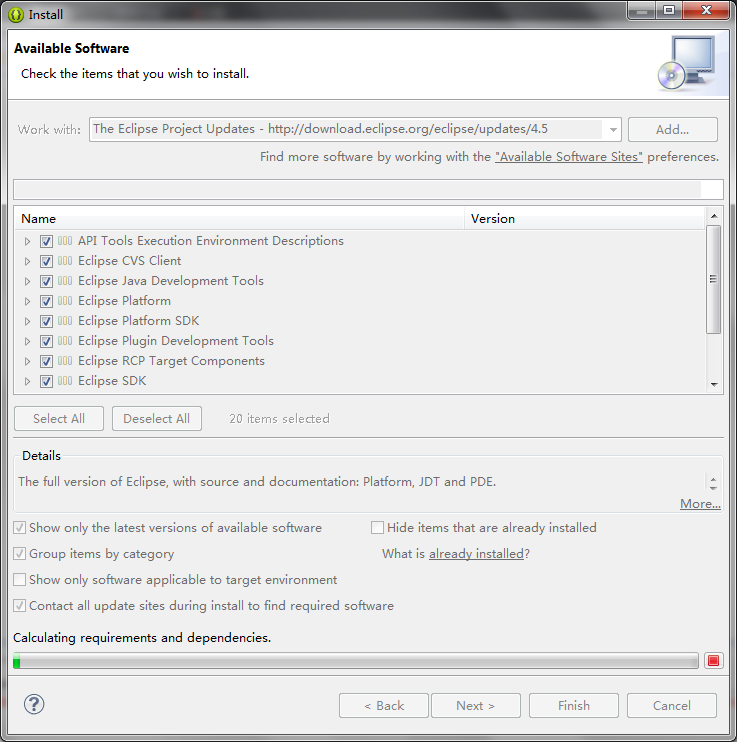
Task: Uncheck API Tools Execution Environment Descriptions
Action: click(x=46, y=241)
